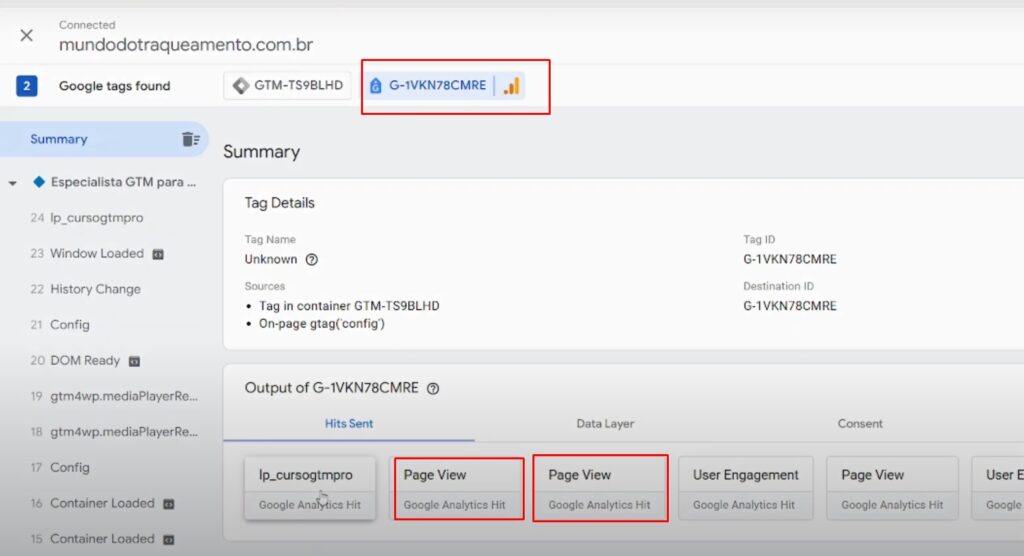Viewport: 1024px width, 556px height.
Task: Click the help icon next to Unknown
Action: pos(312,260)
